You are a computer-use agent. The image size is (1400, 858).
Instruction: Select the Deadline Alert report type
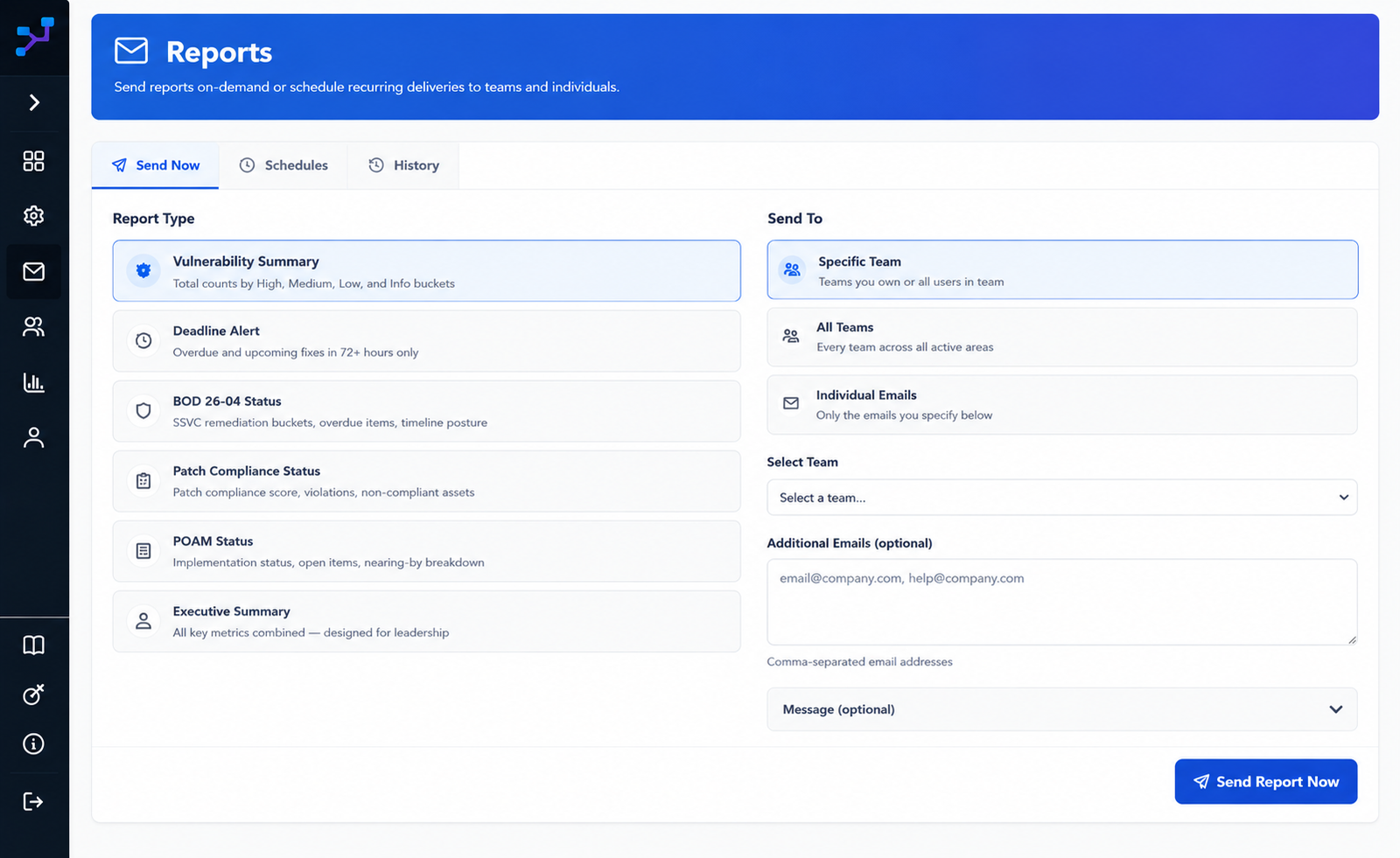[x=426, y=341]
